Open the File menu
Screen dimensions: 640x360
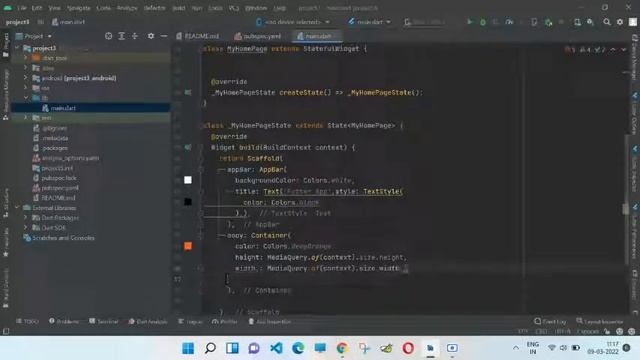(22, 8)
